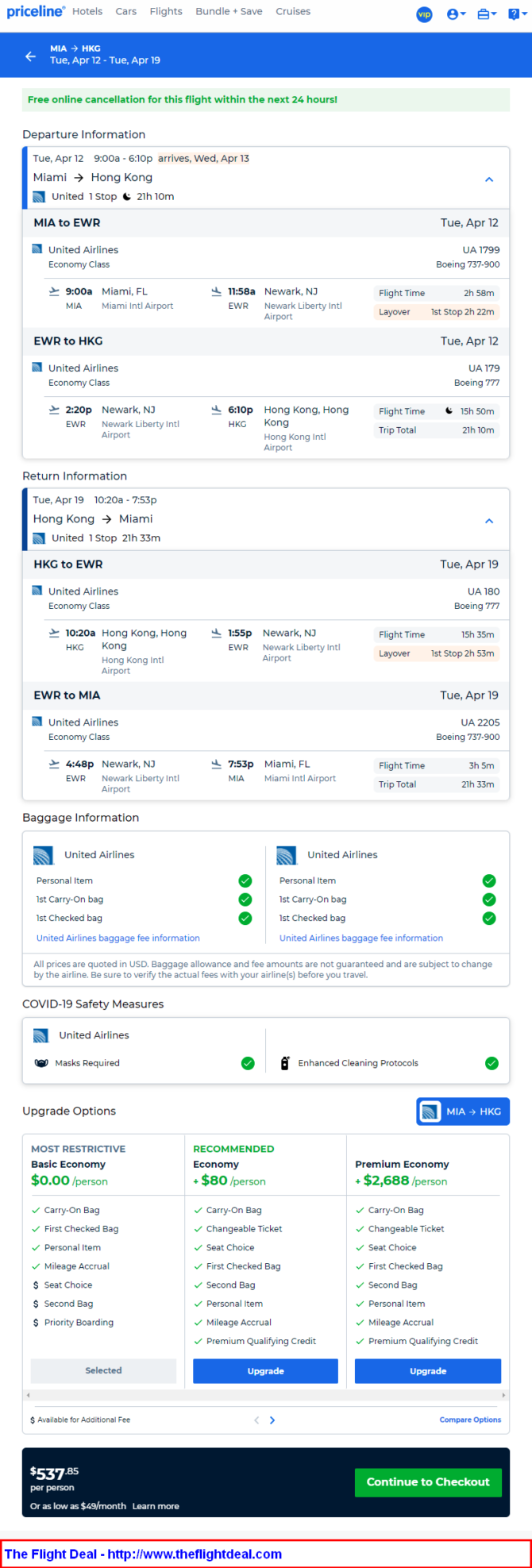Viewport: 532px width, 1568px height.
Task: Collapse the Miami to Hong Kong departure details
Action: pyautogui.click(x=489, y=179)
